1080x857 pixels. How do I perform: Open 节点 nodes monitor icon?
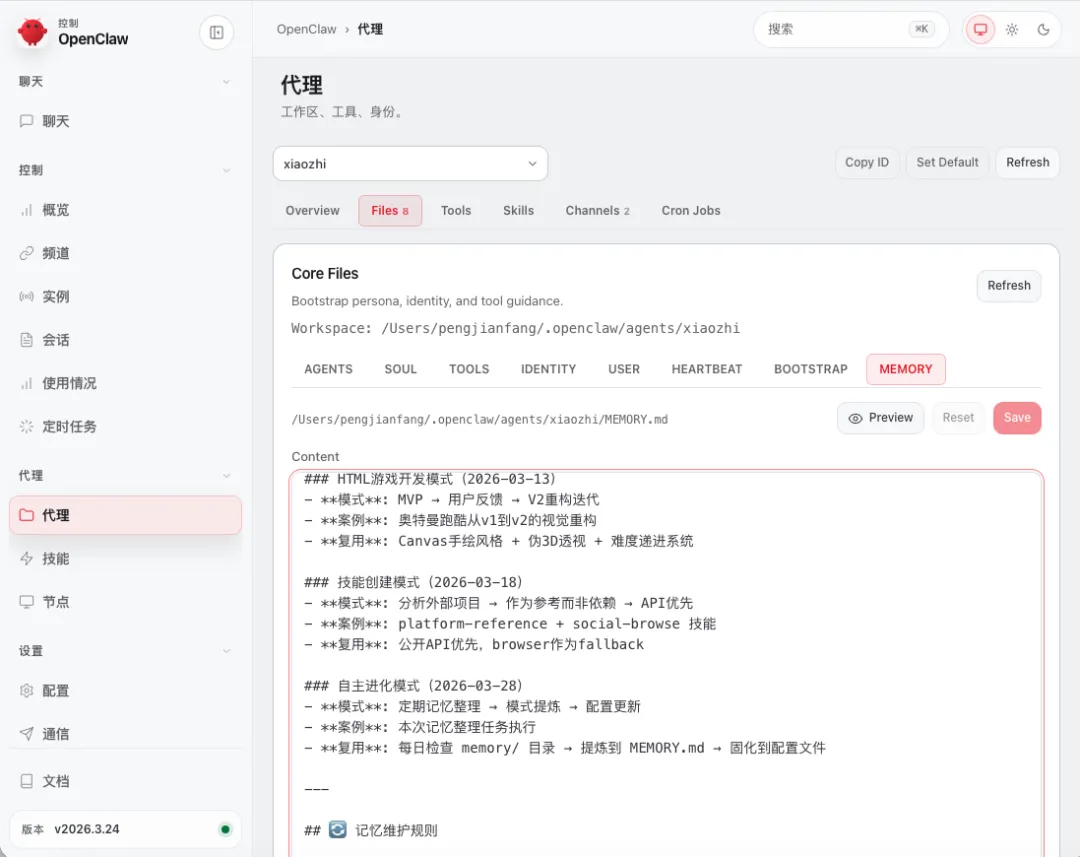coord(26,602)
